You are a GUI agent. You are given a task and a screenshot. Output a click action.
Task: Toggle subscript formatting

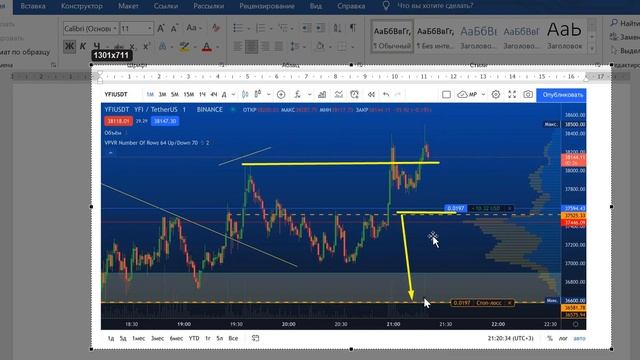pos(132,47)
